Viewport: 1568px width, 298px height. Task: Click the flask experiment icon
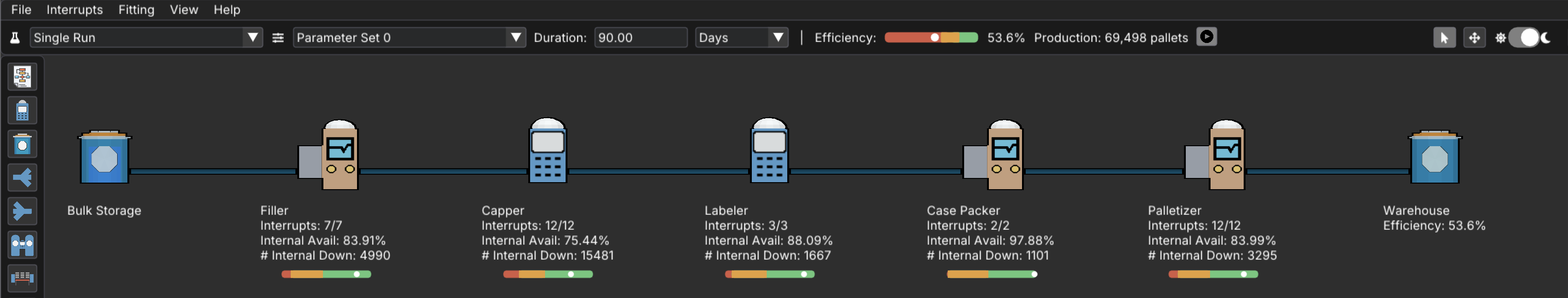pos(14,37)
